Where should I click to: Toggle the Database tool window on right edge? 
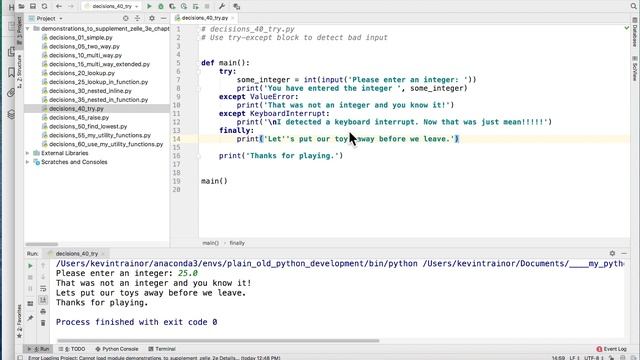click(x=635, y=33)
